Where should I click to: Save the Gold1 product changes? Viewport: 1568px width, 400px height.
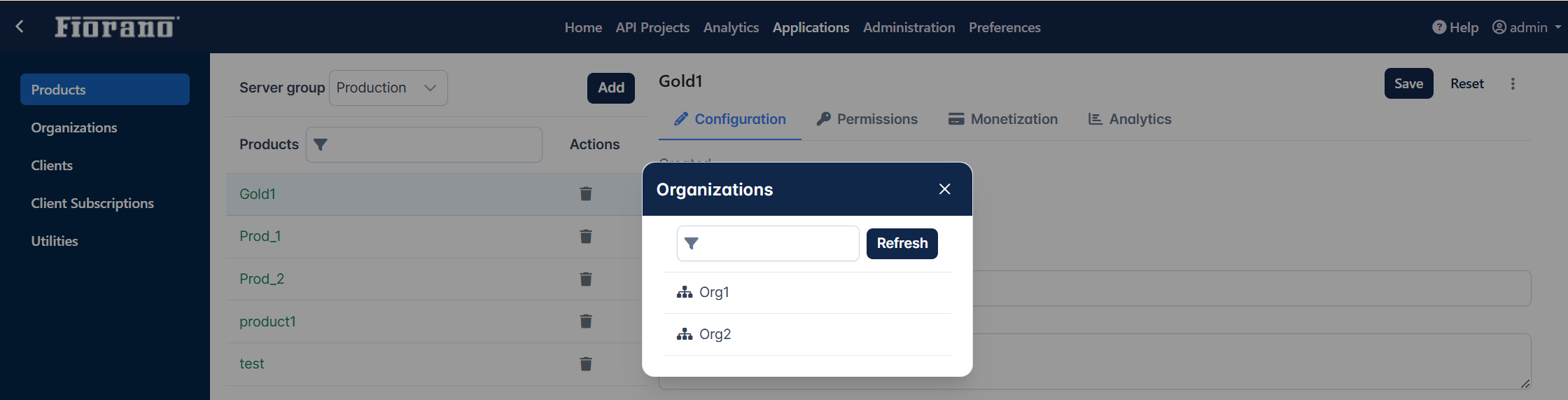[1408, 83]
